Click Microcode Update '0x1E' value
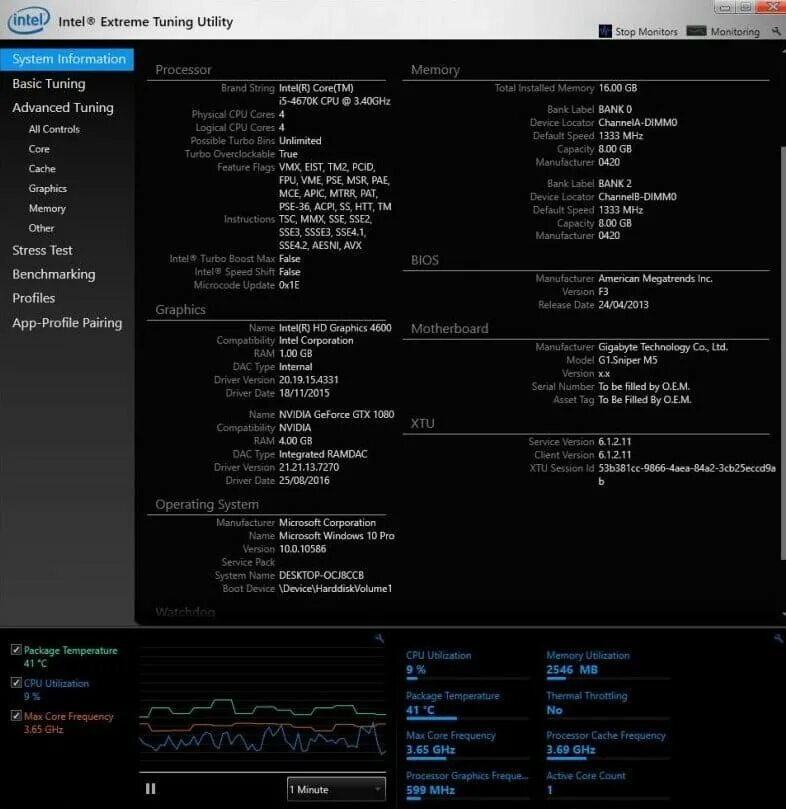The width and height of the screenshot is (786, 809). pyautogui.click(x=289, y=285)
